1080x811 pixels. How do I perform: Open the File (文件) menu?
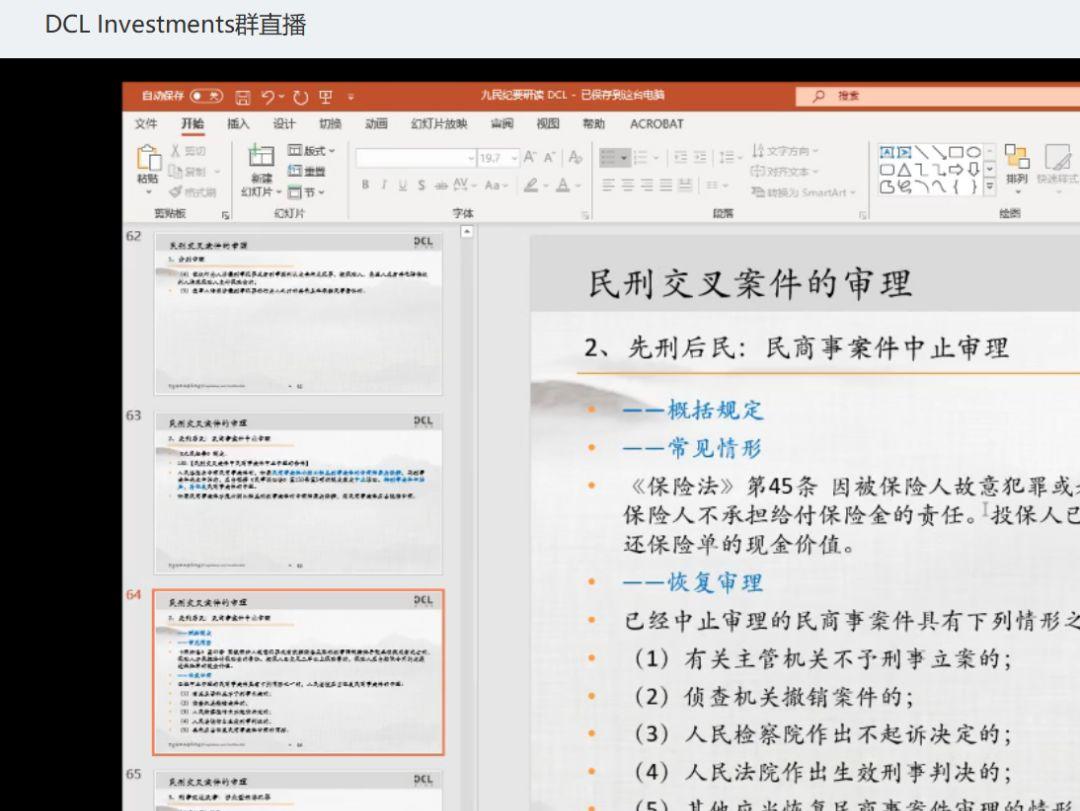(x=146, y=124)
